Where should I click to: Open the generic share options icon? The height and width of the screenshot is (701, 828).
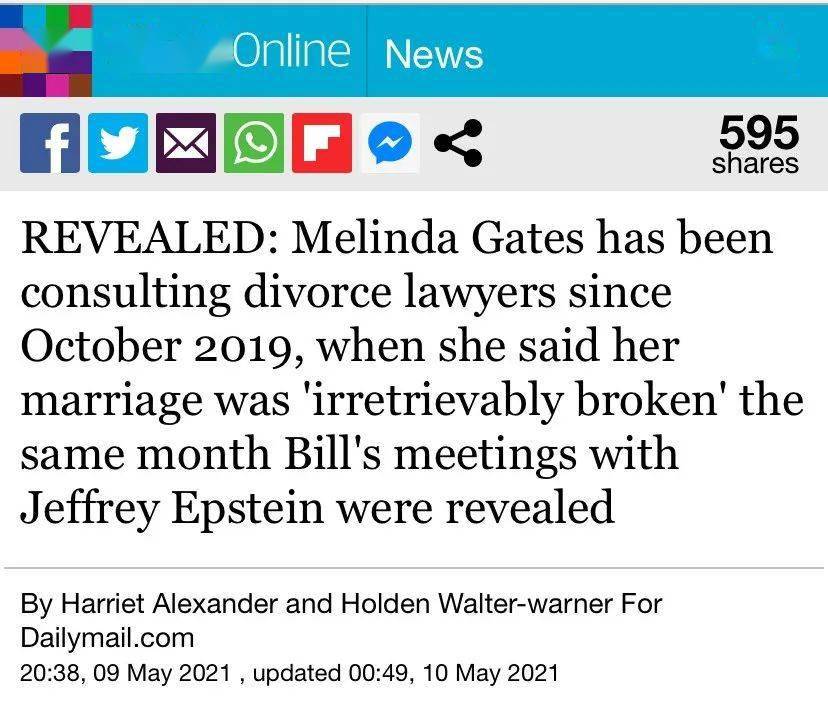458,143
